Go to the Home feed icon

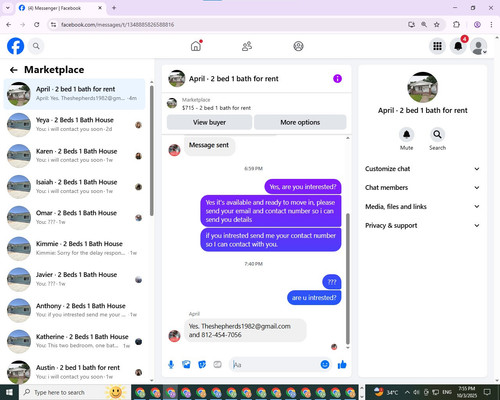tap(196, 46)
